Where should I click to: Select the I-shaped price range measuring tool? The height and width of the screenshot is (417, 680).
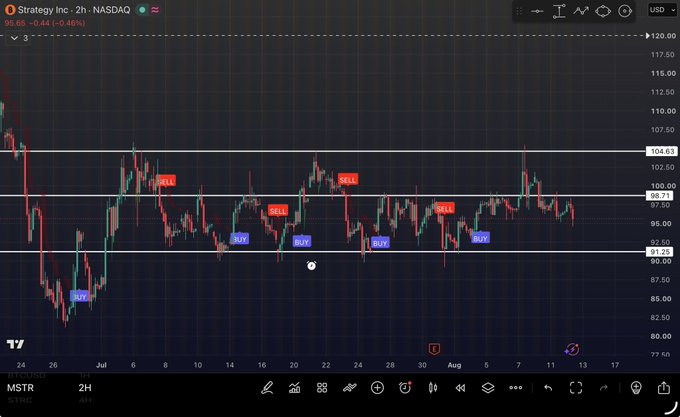(559, 11)
